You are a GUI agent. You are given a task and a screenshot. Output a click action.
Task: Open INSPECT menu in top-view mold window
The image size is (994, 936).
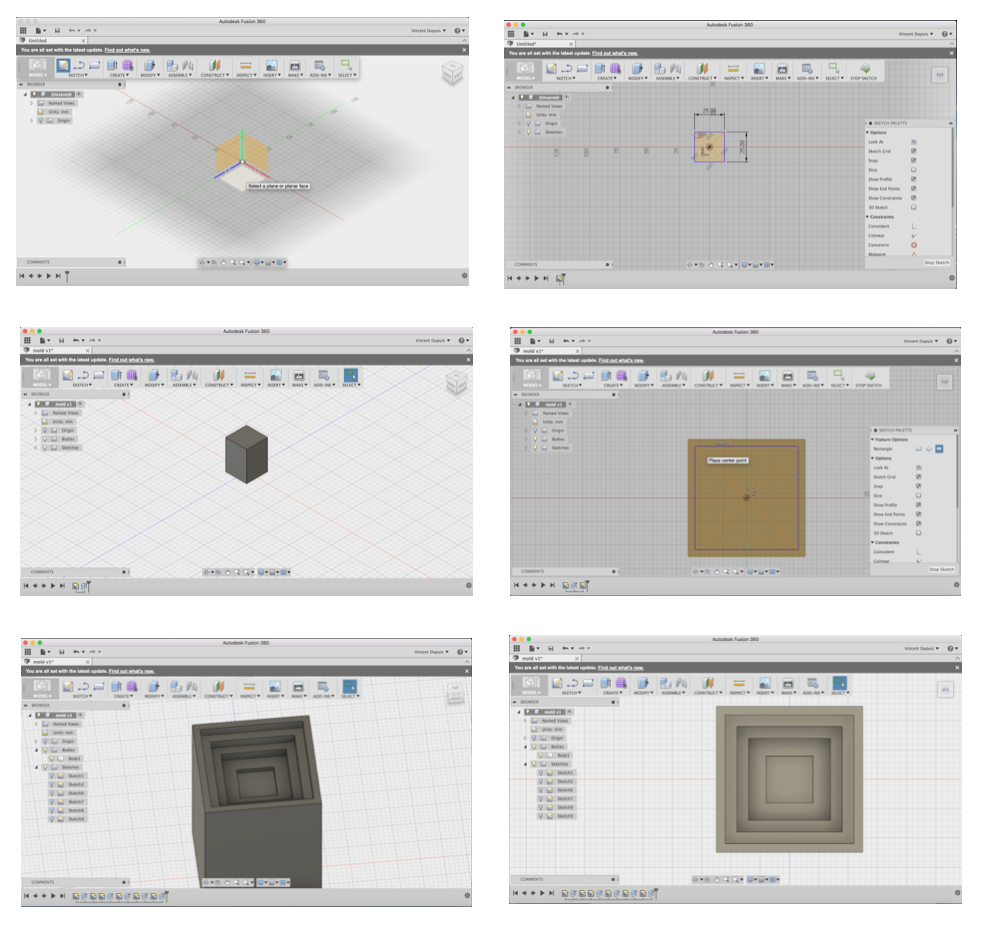click(738, 693)
